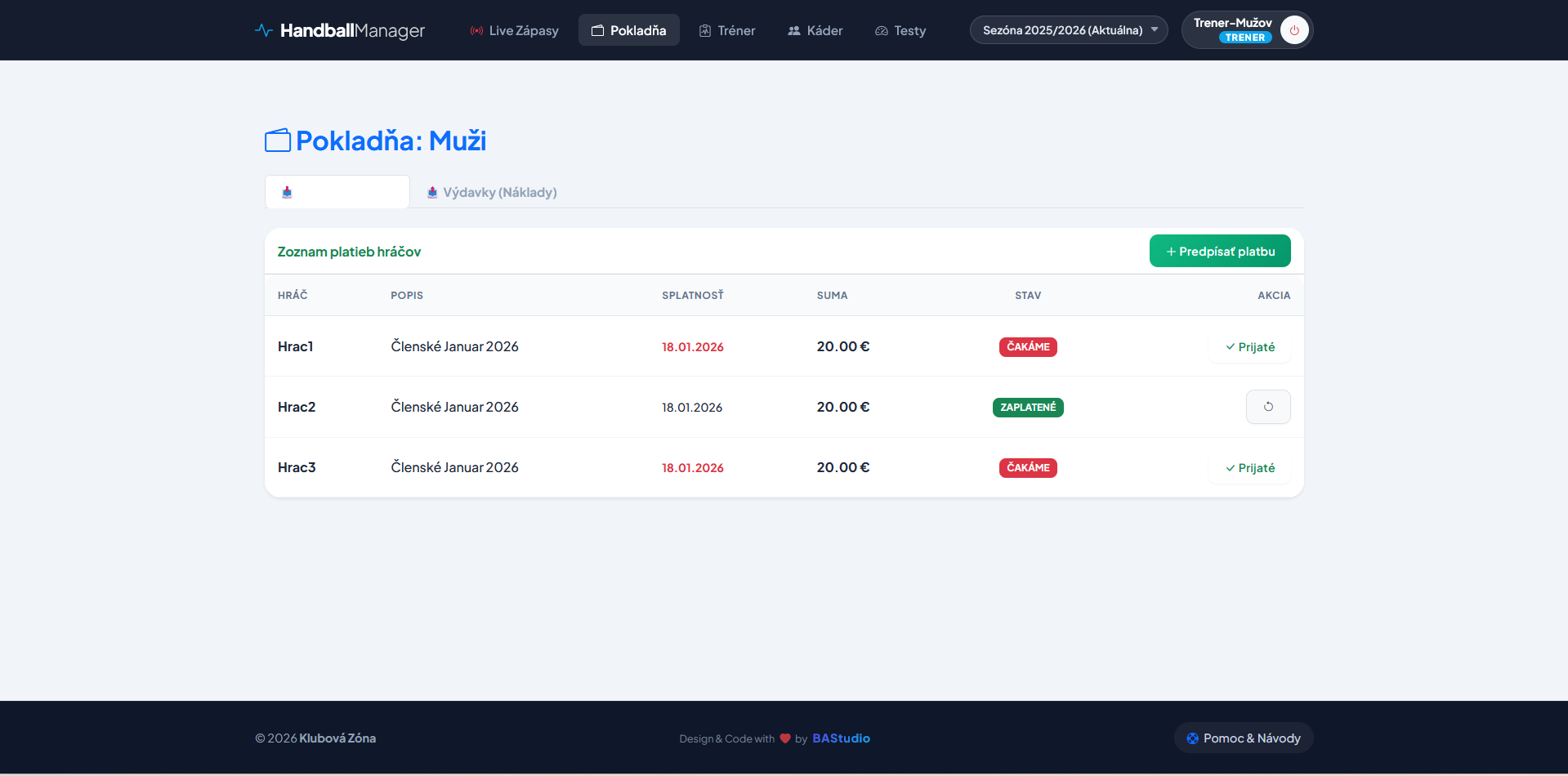Screen dimensions: 1568x776
Task: Click the Testy gauge icon
Action: 881,31
